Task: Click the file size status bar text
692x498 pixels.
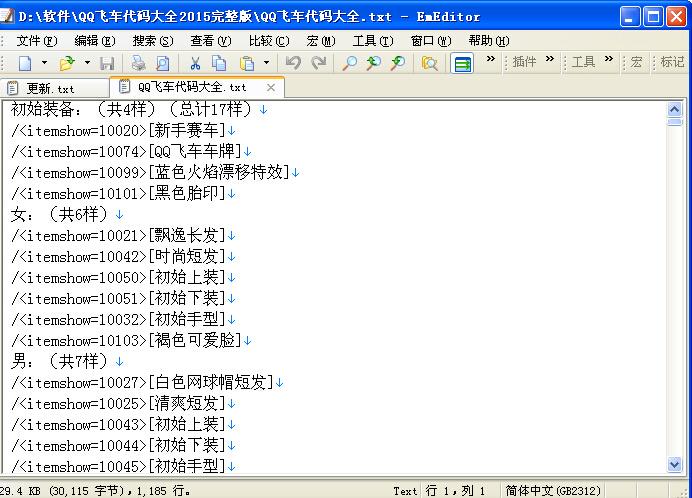Action: pos(94,490)
